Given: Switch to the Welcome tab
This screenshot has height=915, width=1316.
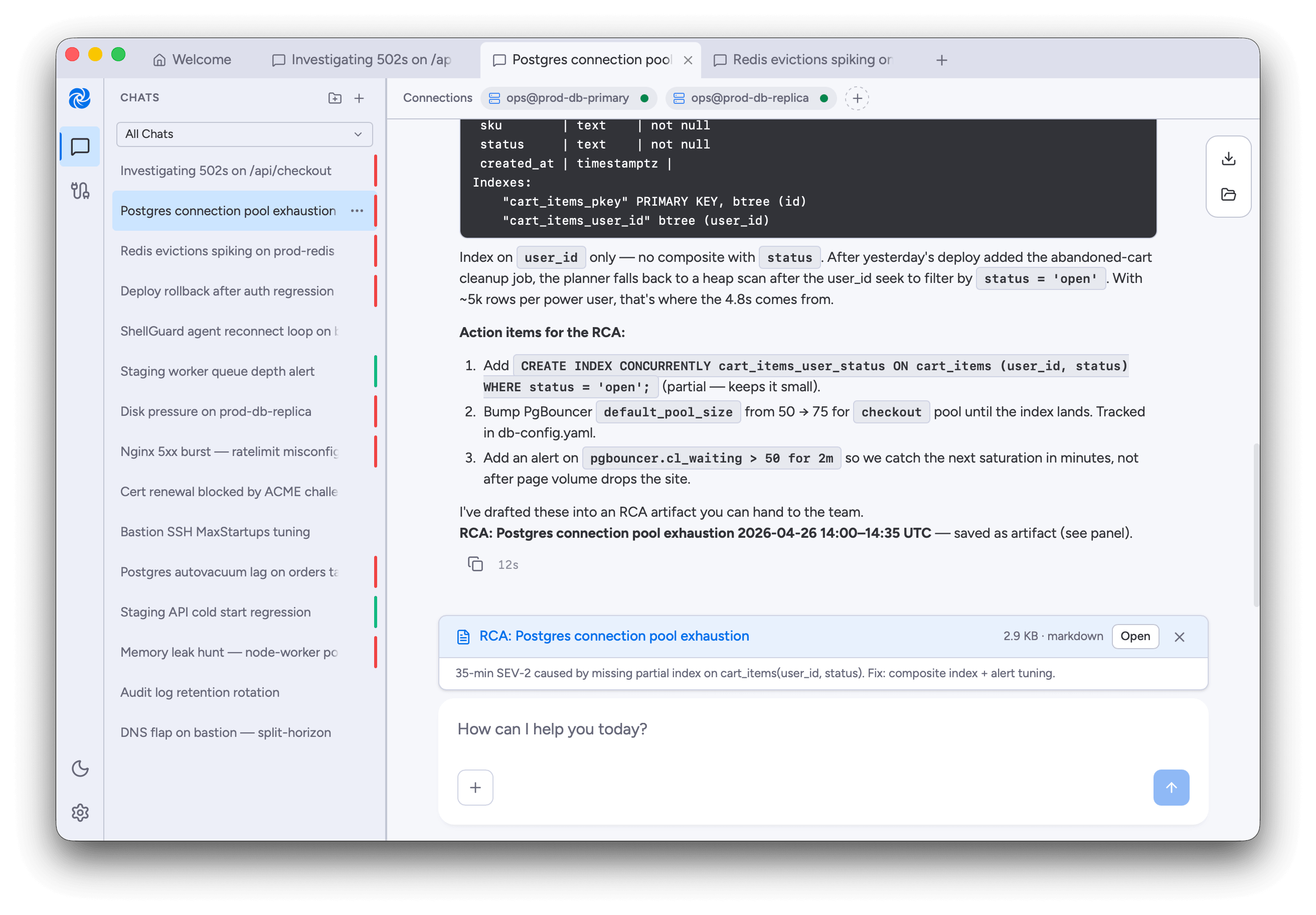Looking at the screenshot, I should click(x=192, y=60).
